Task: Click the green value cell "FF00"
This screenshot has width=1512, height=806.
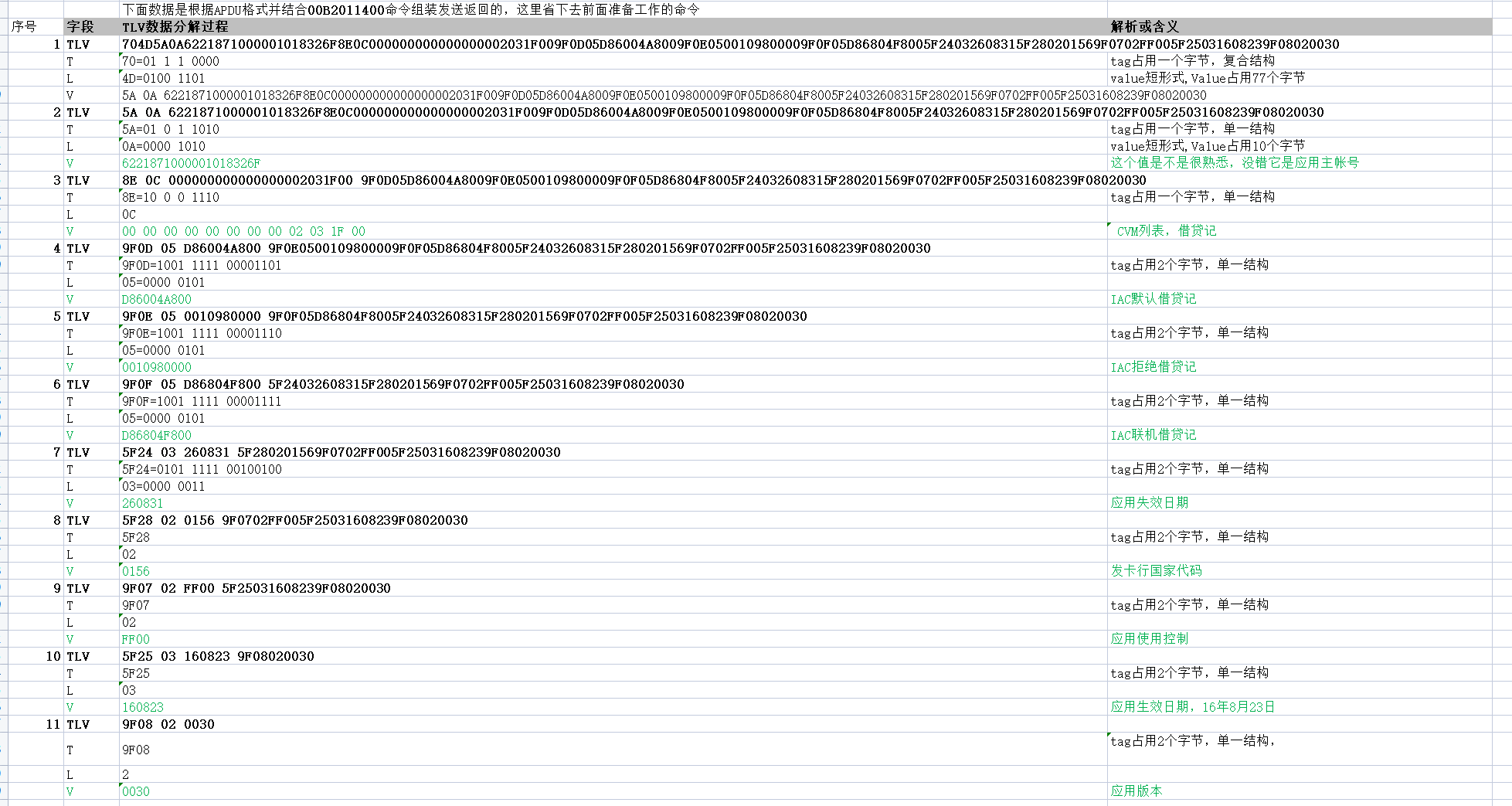Action: (136, 640)
